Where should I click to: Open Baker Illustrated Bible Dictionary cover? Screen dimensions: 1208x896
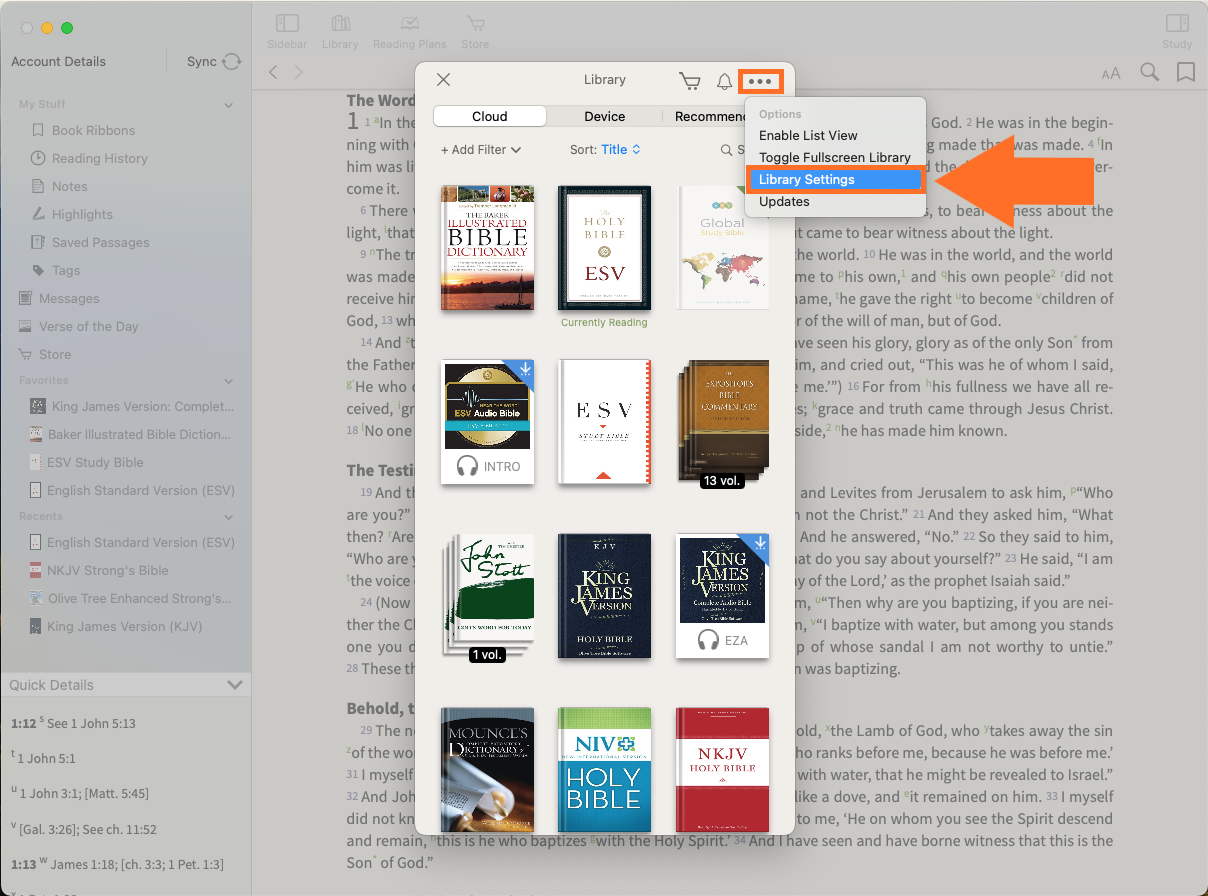tap(487, 248)
